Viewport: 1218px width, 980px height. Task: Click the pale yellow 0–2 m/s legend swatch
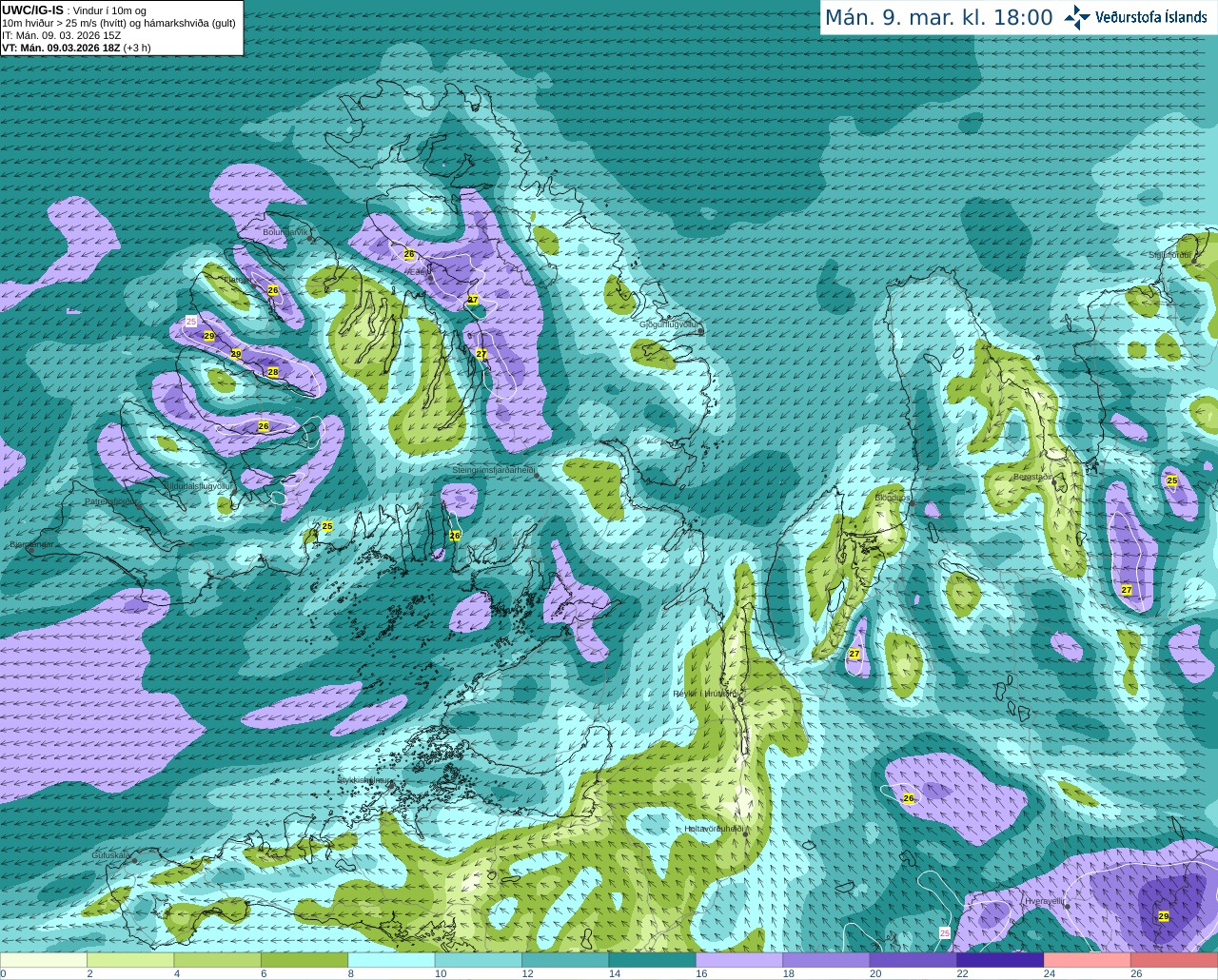coord(44,960)
